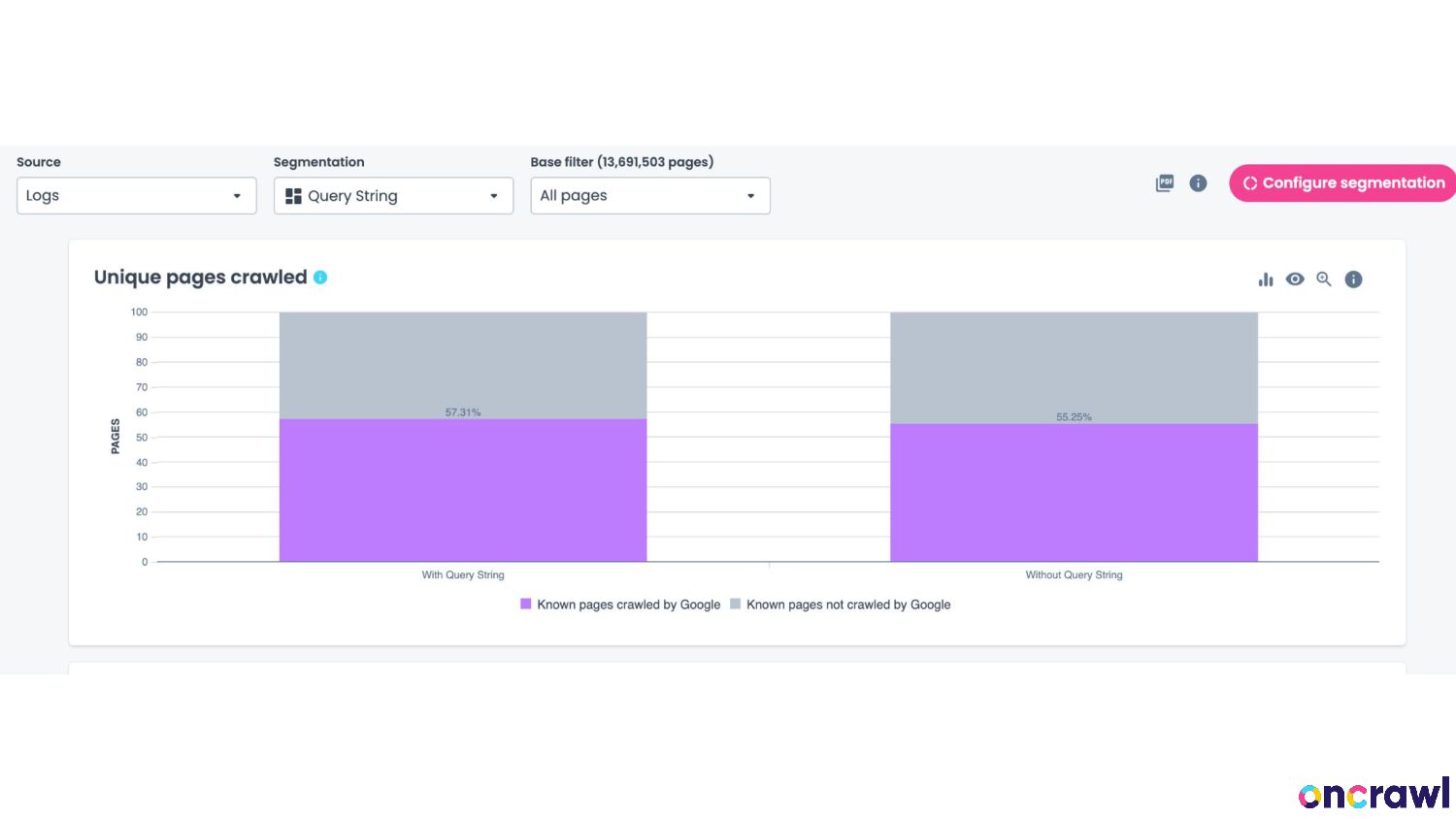The width and height of the screenshot is (1456, 819).
Task: Switch chart display with bar chart icon
Action: [x=1266, y=279]
